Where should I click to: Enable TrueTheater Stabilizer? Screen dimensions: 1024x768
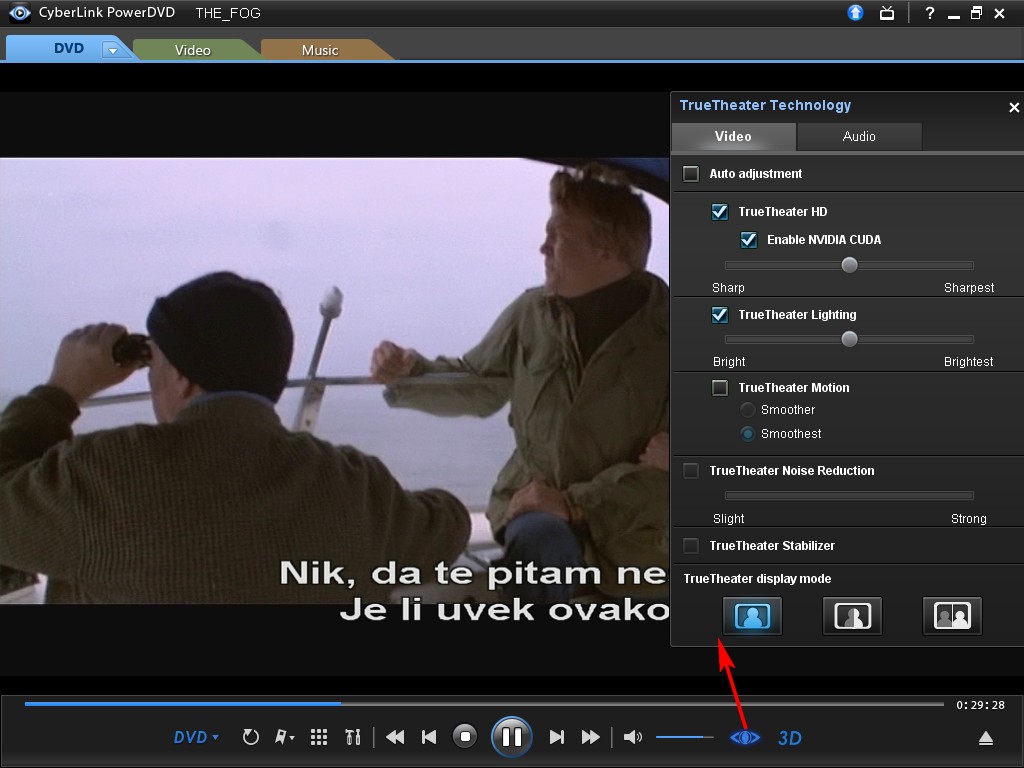click(690, 546)
